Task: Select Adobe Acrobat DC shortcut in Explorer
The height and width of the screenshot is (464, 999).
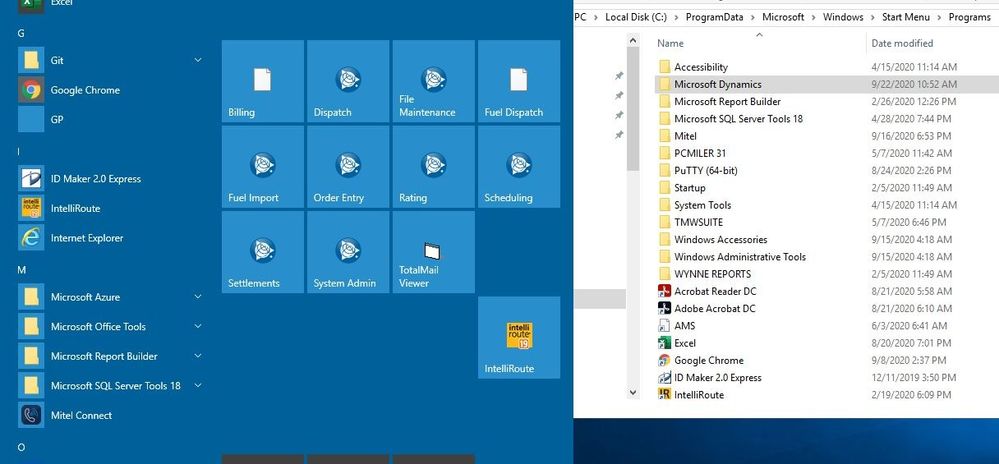Action: click(706, 308)
